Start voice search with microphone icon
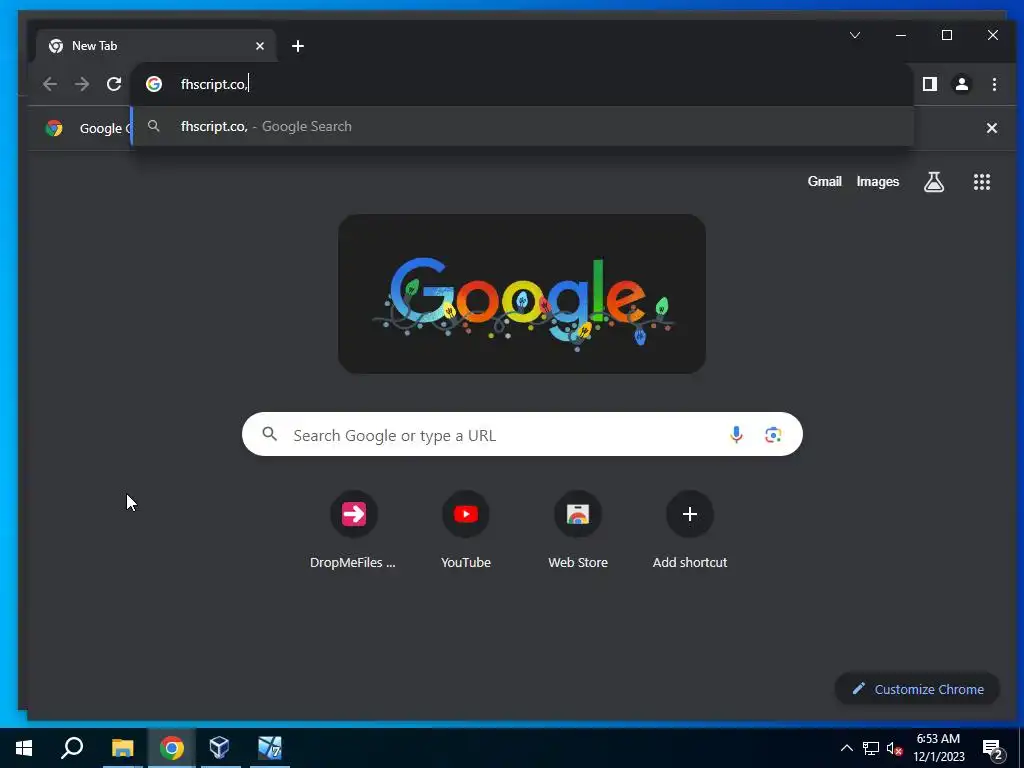Screen dimensions: 1024x768 (x=736, y=434)
